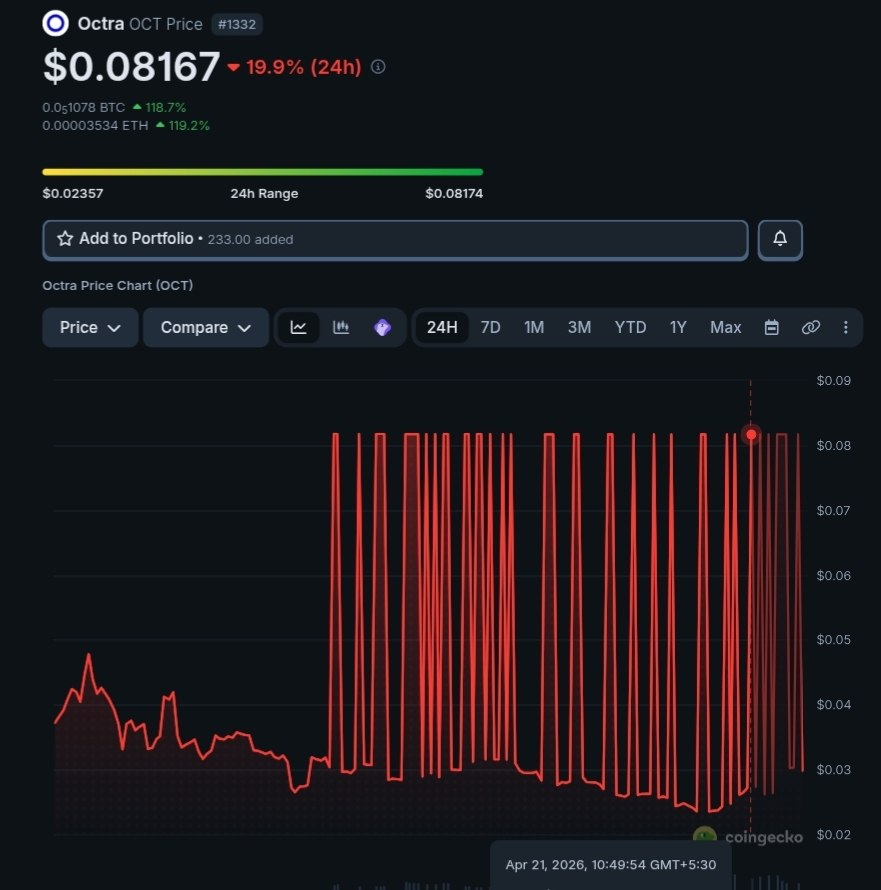Click the $0.02357 range low value
Image resolution: width=881 pixels, height=890 pixels.
click(x=73, y=194)
